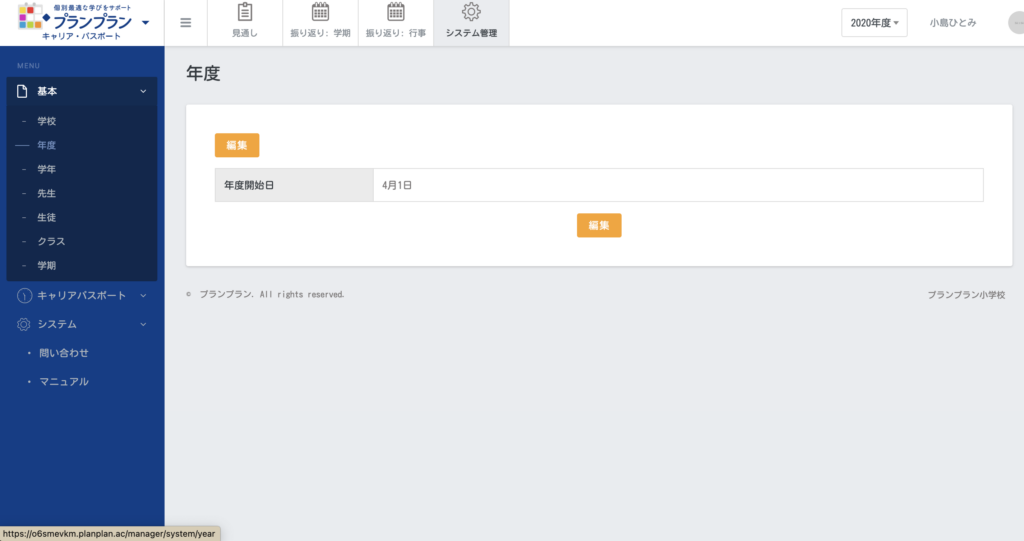This screenshot has width=1024, height=541.
Task: Expand the システム section chevron
Action: [x=143, y=324]
